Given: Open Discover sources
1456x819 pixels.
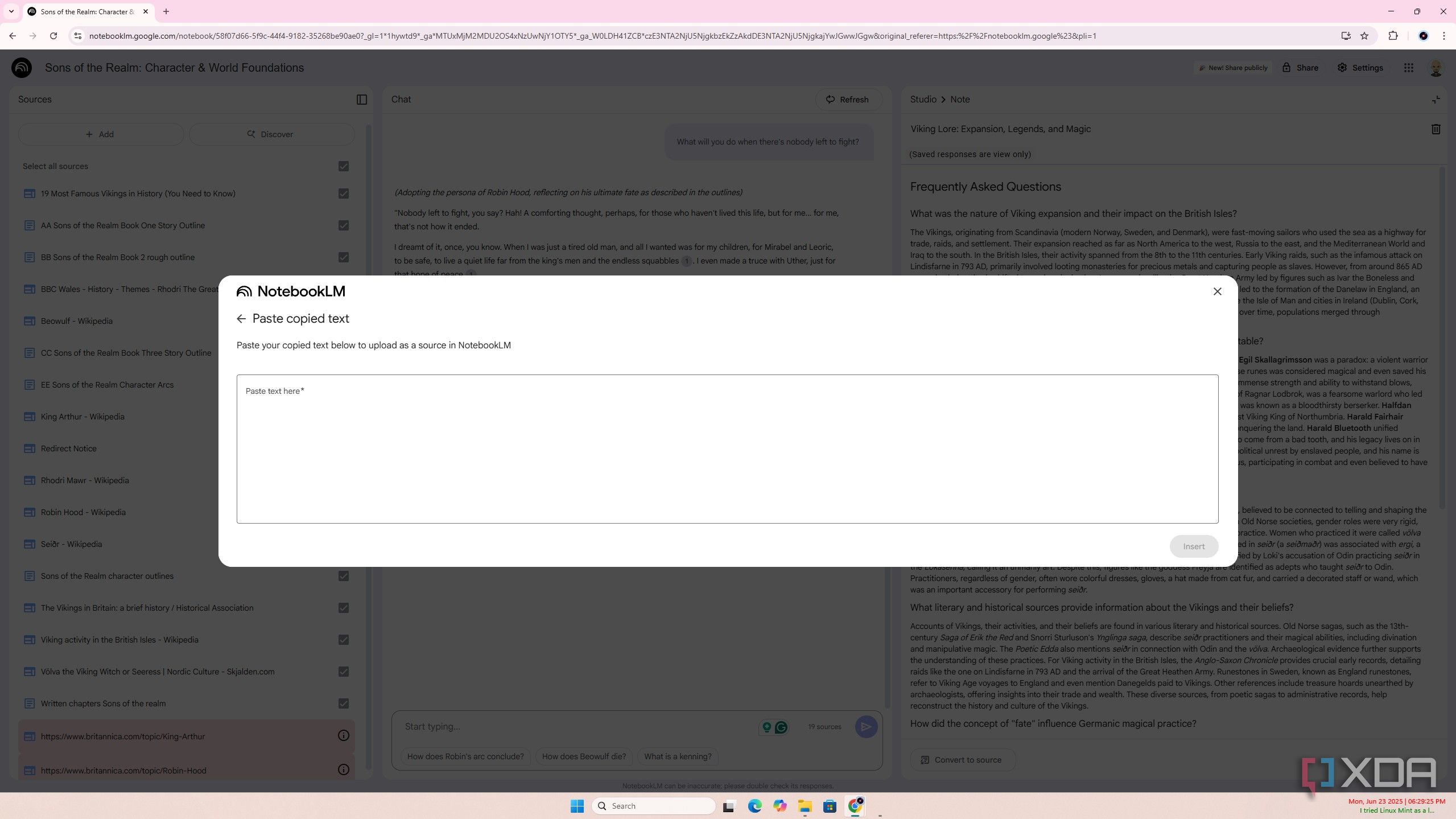Looking at the screenshot, I should click(271, 134).
